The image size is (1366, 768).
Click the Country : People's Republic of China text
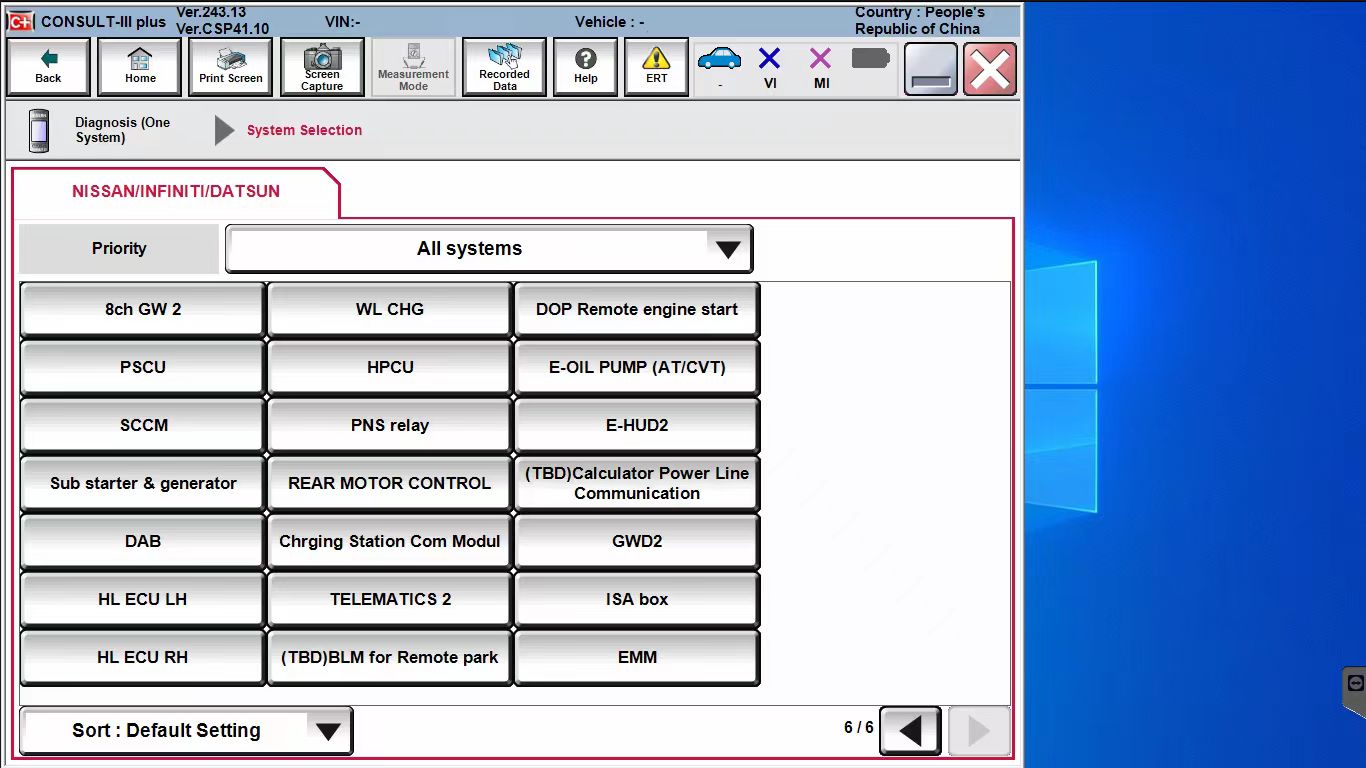919,20
